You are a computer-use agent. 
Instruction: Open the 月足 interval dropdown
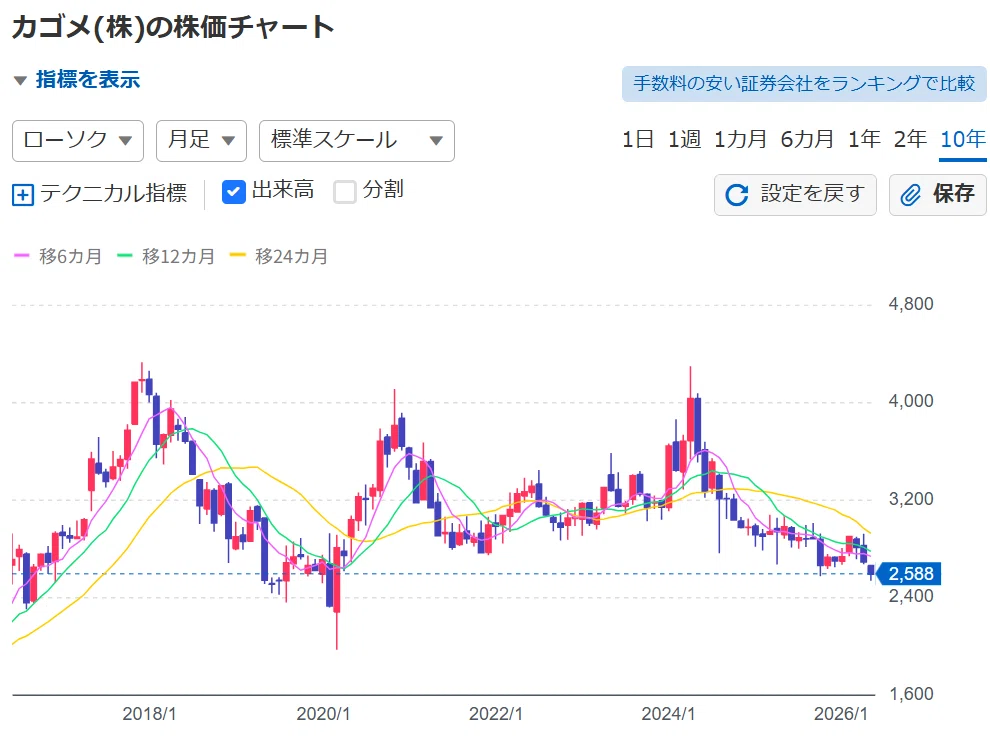201,140
